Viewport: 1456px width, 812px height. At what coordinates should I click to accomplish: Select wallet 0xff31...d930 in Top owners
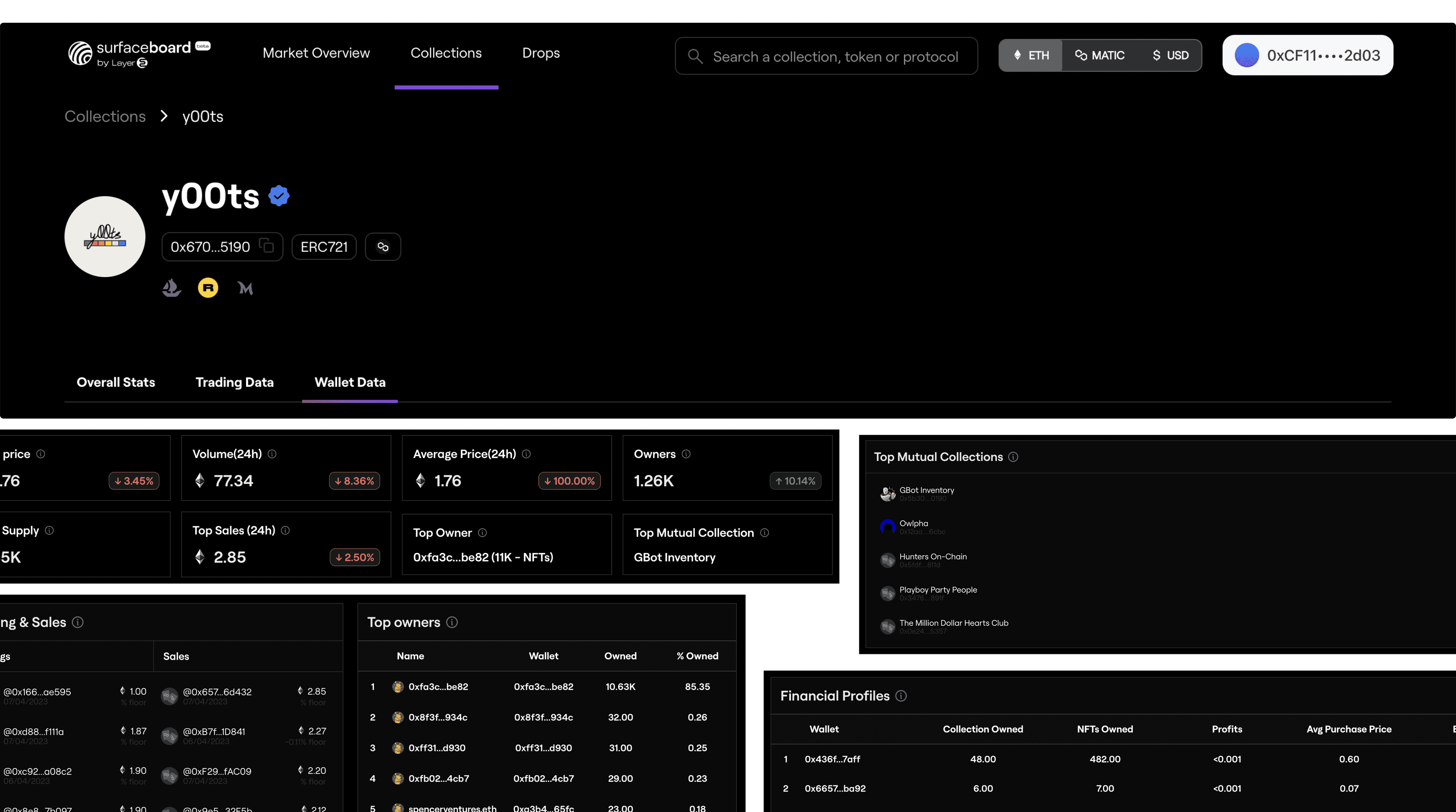pos(543,748)
